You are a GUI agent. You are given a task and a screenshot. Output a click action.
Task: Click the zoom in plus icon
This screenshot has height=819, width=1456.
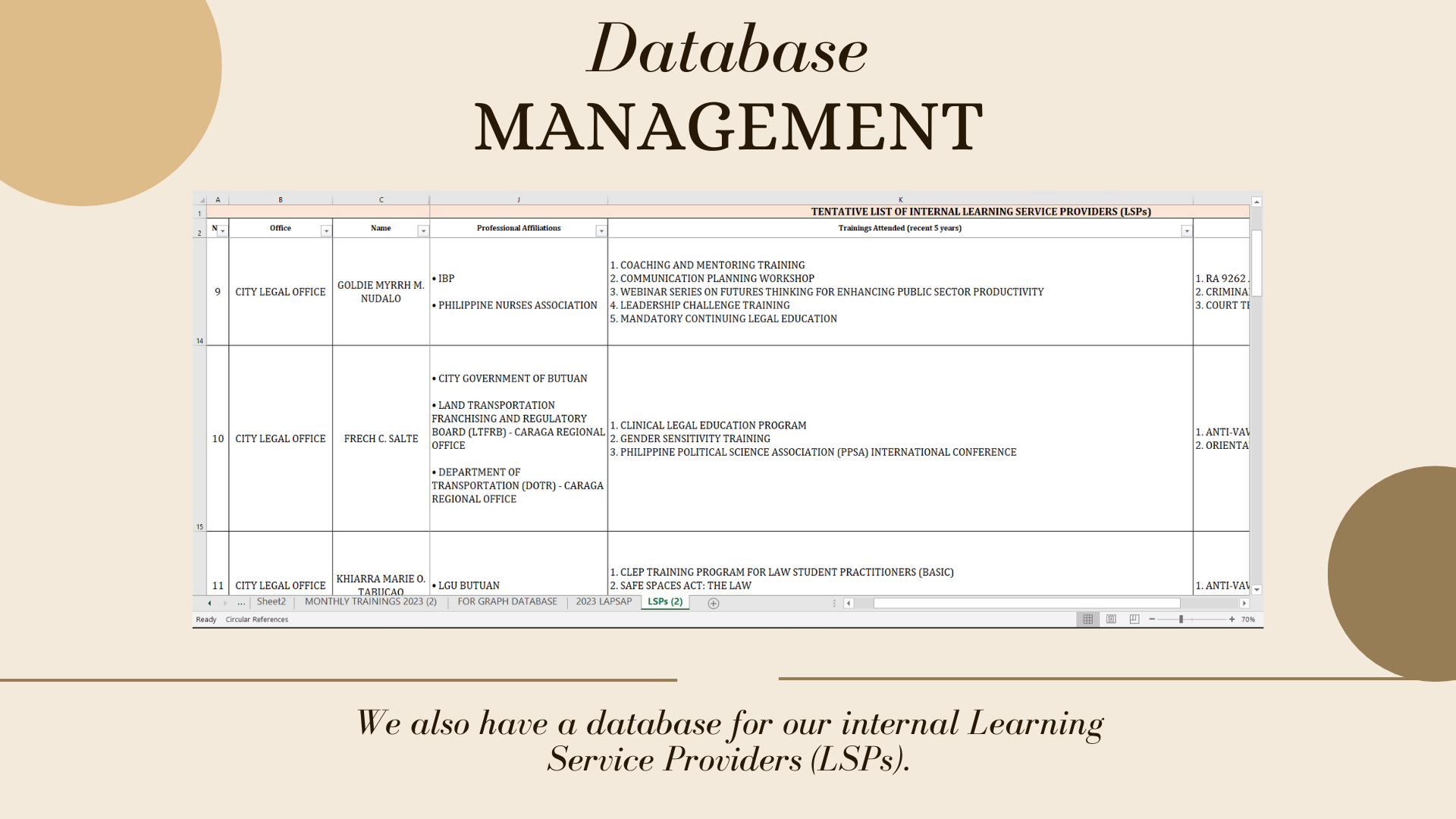(1232, 620)
